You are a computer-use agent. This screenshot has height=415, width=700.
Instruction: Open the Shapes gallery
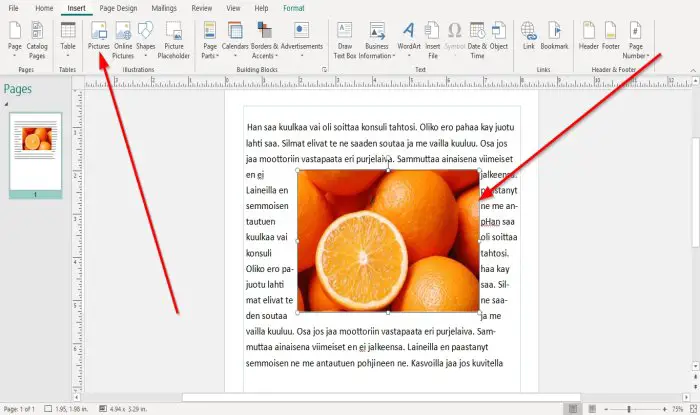tap(146, 38)
